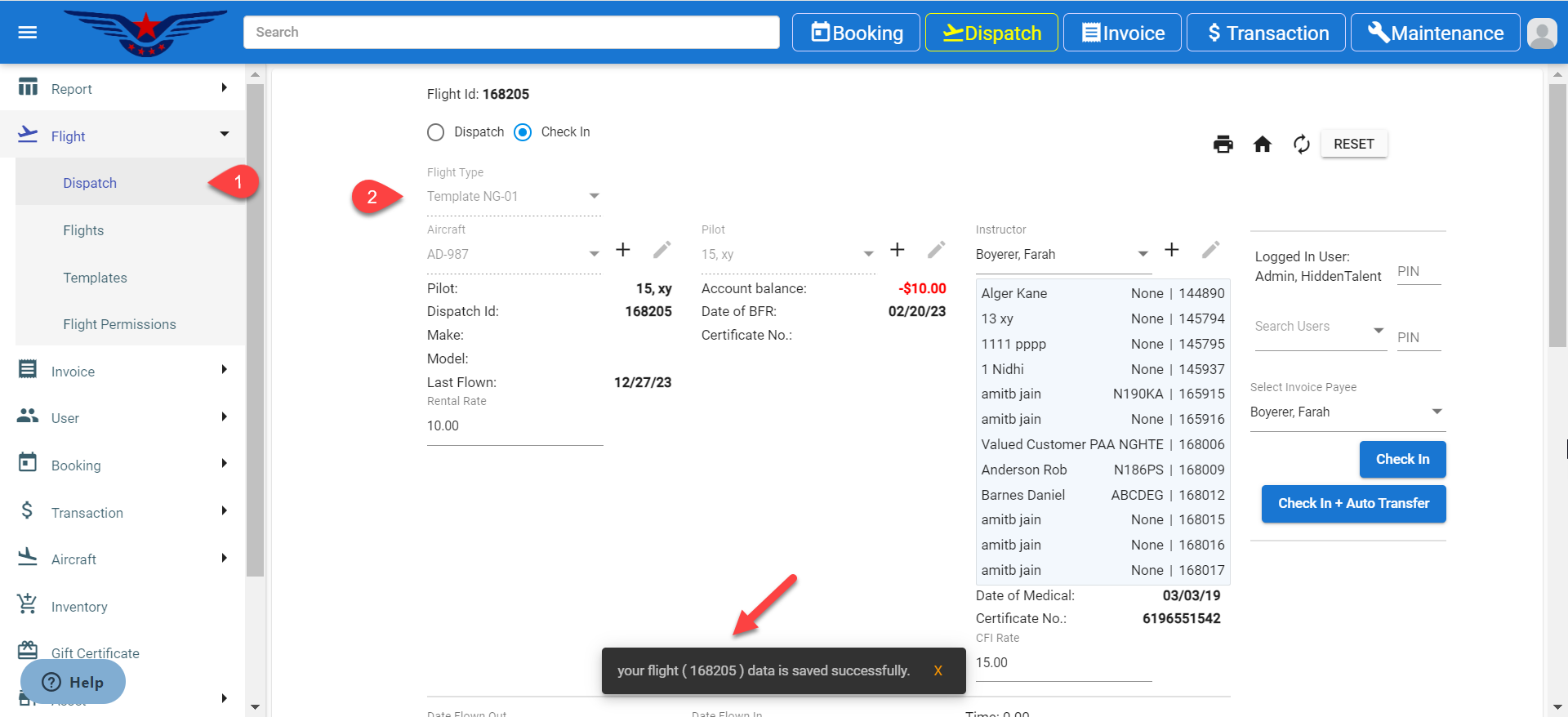Dismiss the saved successfully notification

[938, 670]
